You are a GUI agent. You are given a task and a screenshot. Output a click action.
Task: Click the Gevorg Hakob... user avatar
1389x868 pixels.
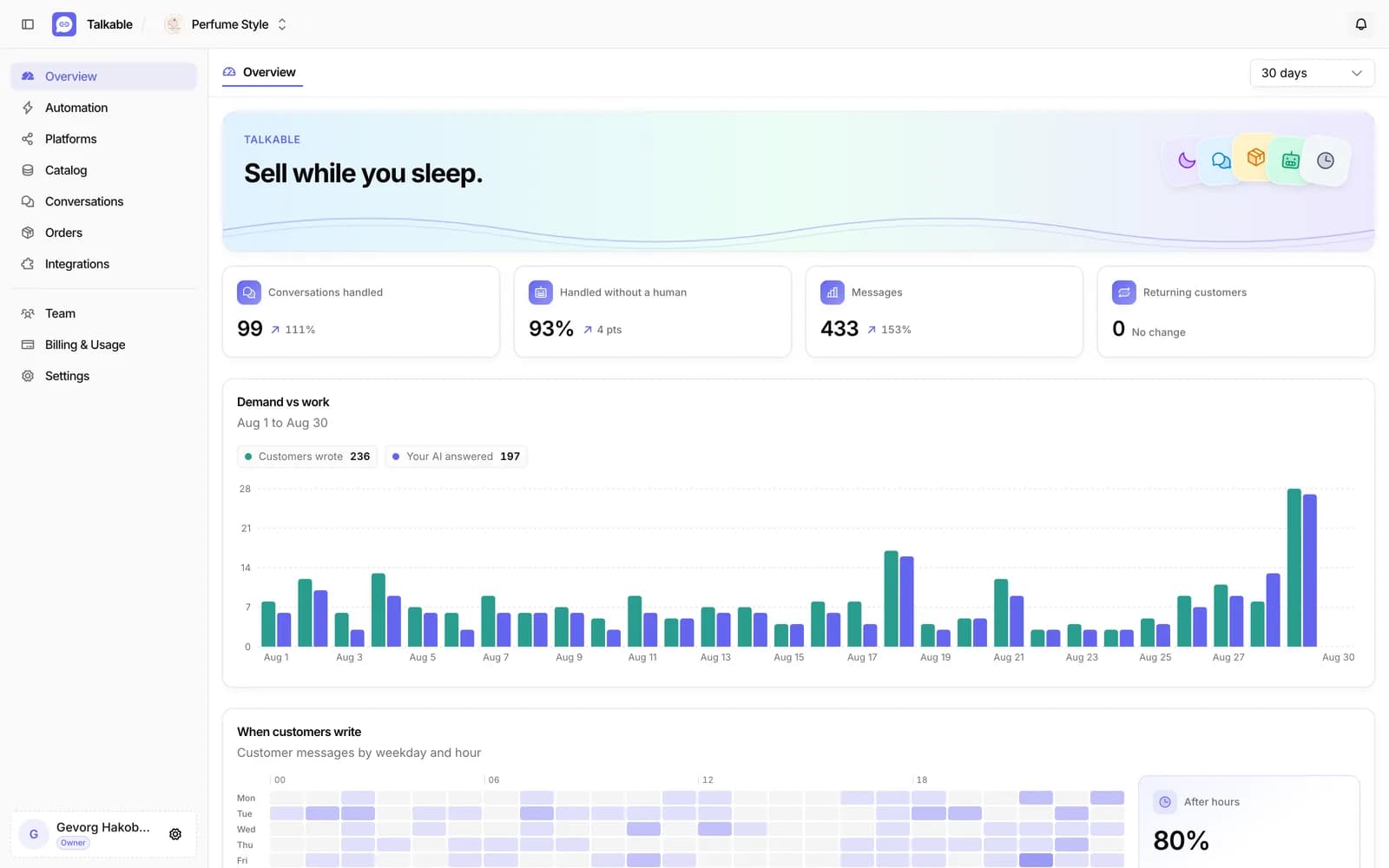34,834
